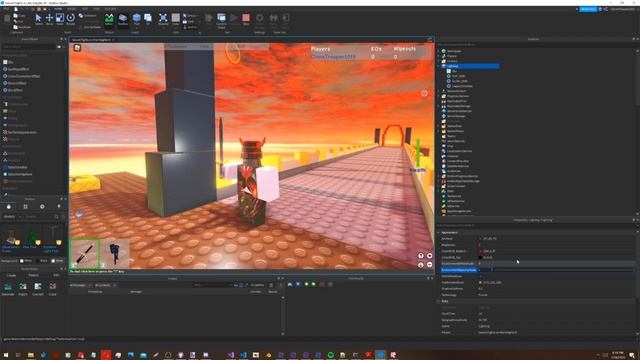640x360 pixels.
Task: Collapse the Lighting tree node in Explorer
Action: [x=439, y=66]
